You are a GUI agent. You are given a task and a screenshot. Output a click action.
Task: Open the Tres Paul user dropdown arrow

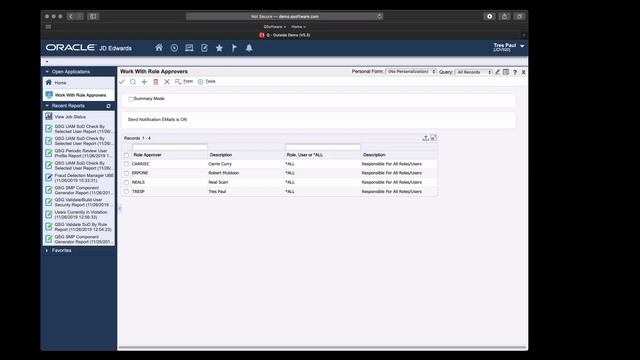(x=522, y=46)
